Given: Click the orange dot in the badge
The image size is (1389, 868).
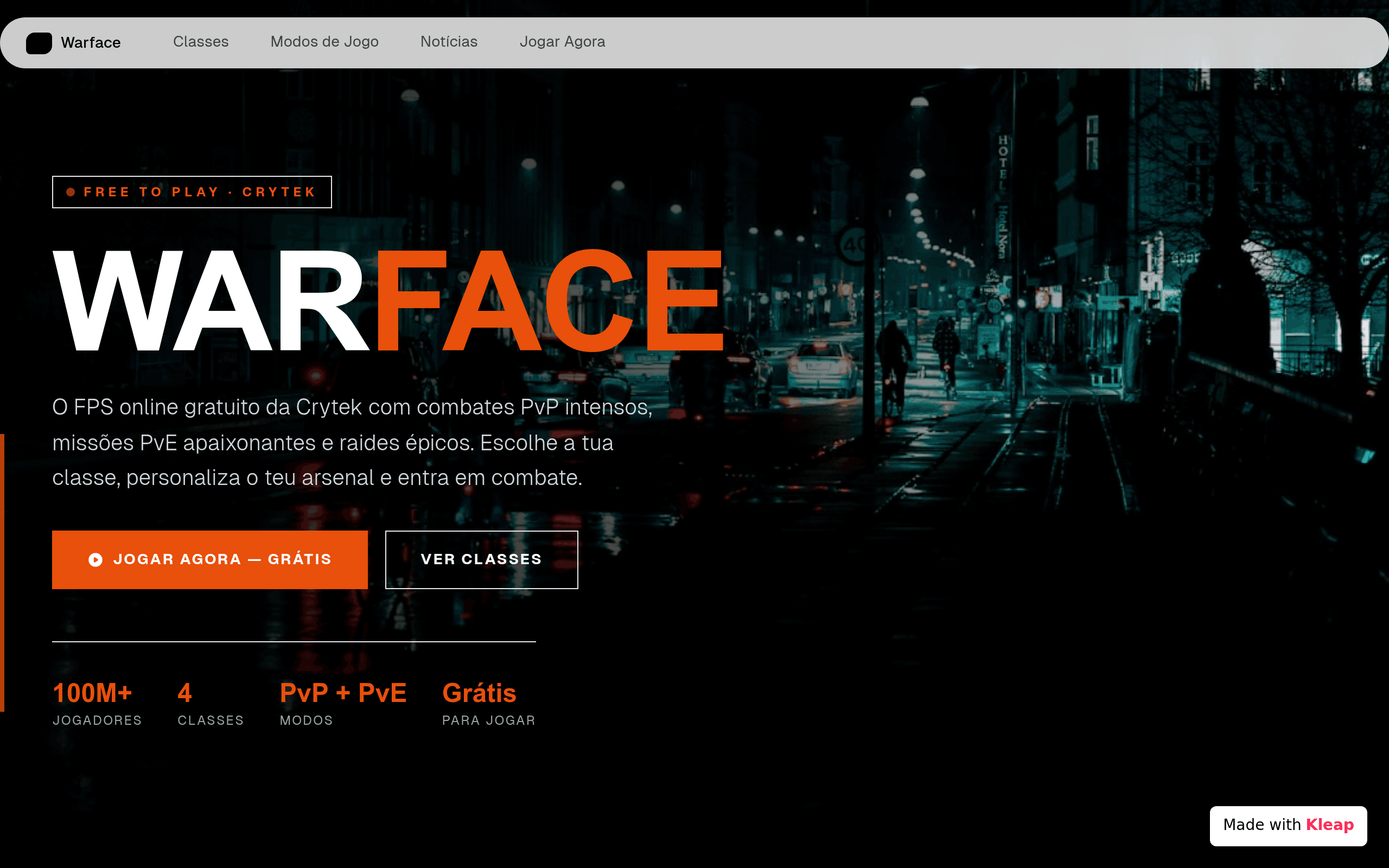Looking at the screenshot, I should pyautogui.click(x=71, y=192).
